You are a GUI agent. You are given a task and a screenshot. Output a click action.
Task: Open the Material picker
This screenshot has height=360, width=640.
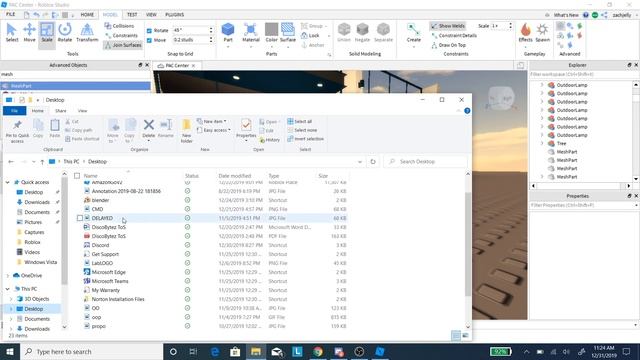(x=251, y=33)
